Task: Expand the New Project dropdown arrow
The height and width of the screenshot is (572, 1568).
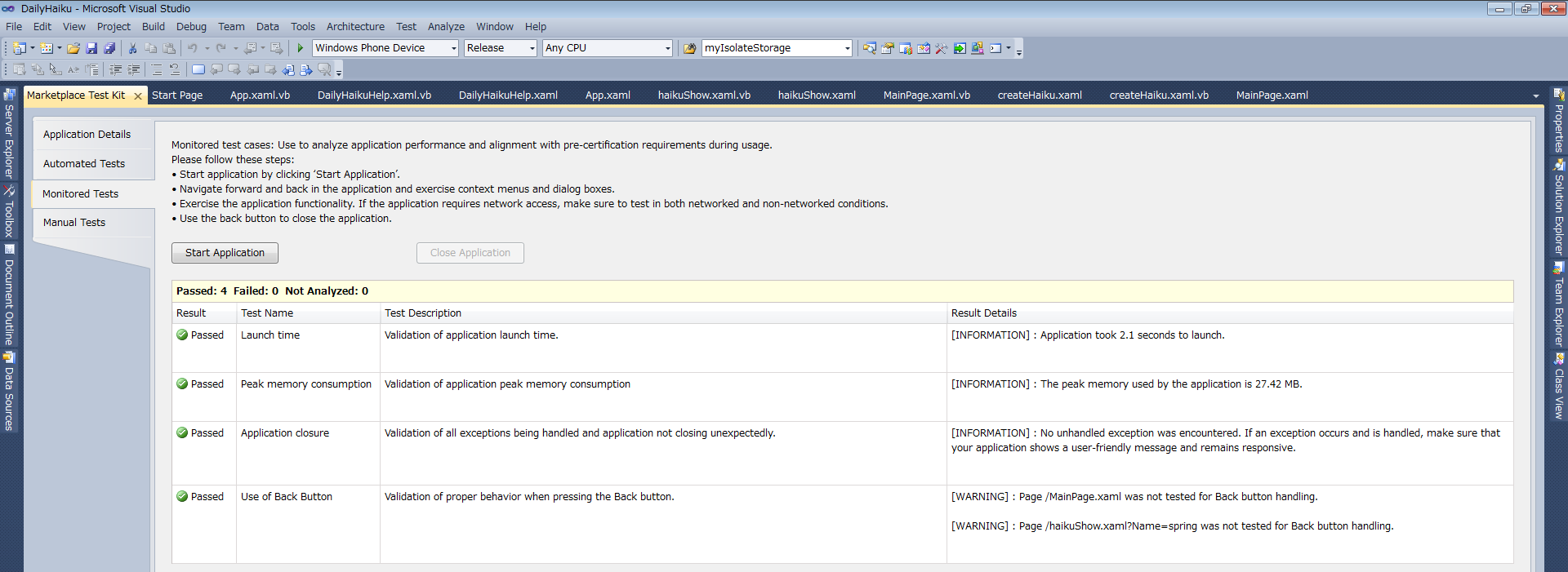Action: [33, 48]
